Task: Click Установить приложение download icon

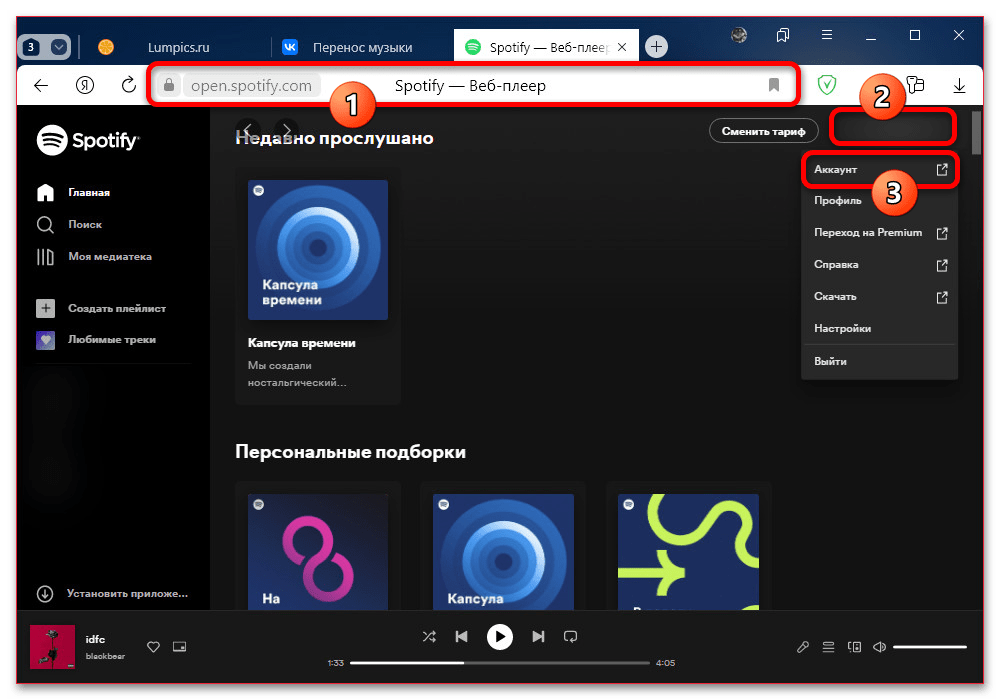Action: (45, 594)
